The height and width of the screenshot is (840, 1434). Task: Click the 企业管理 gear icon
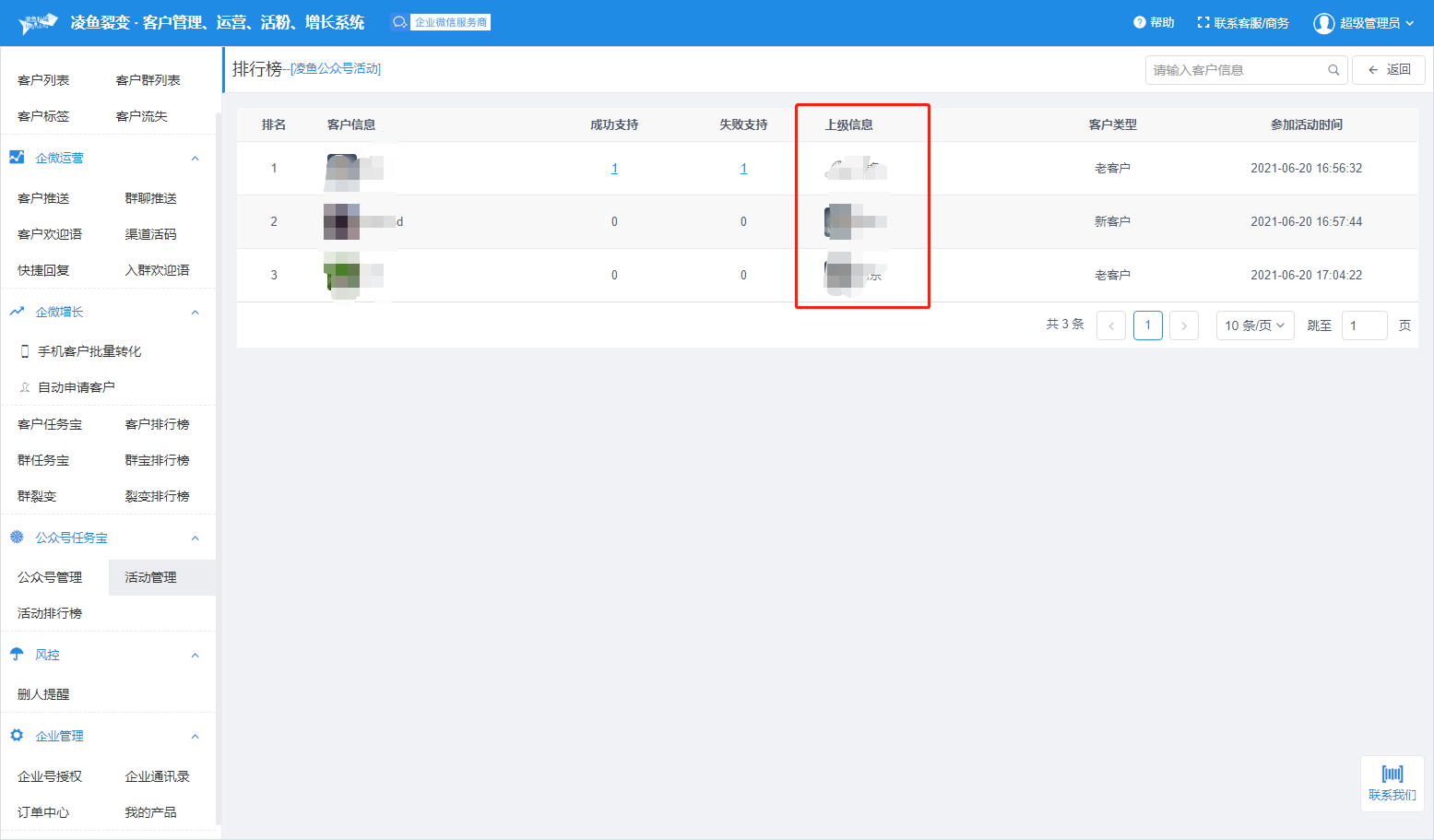pyautogui.click(x=17, y=736)
